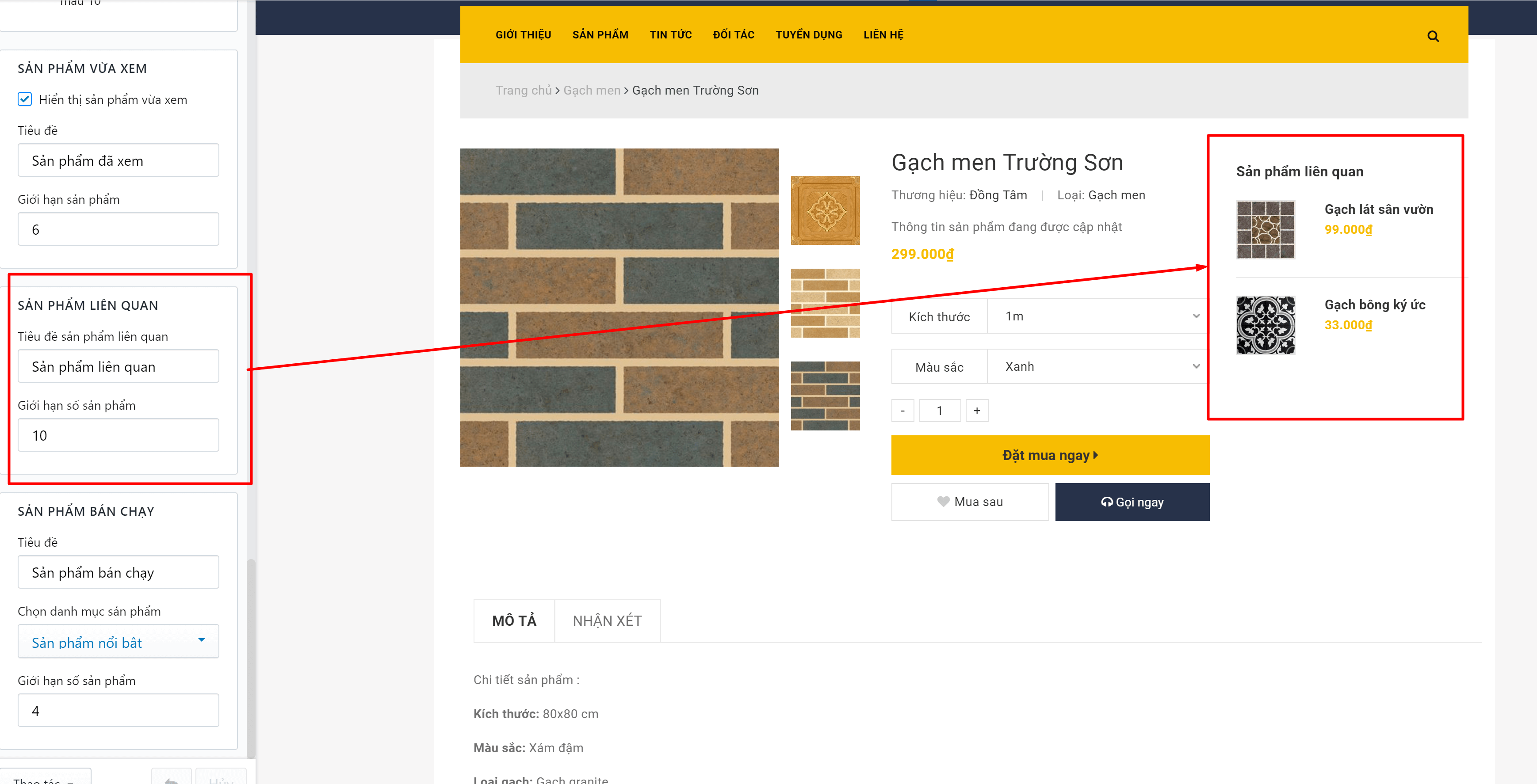Open the Gạch bông ký ức product image

pyautogui.click(x=1266, y=325)
